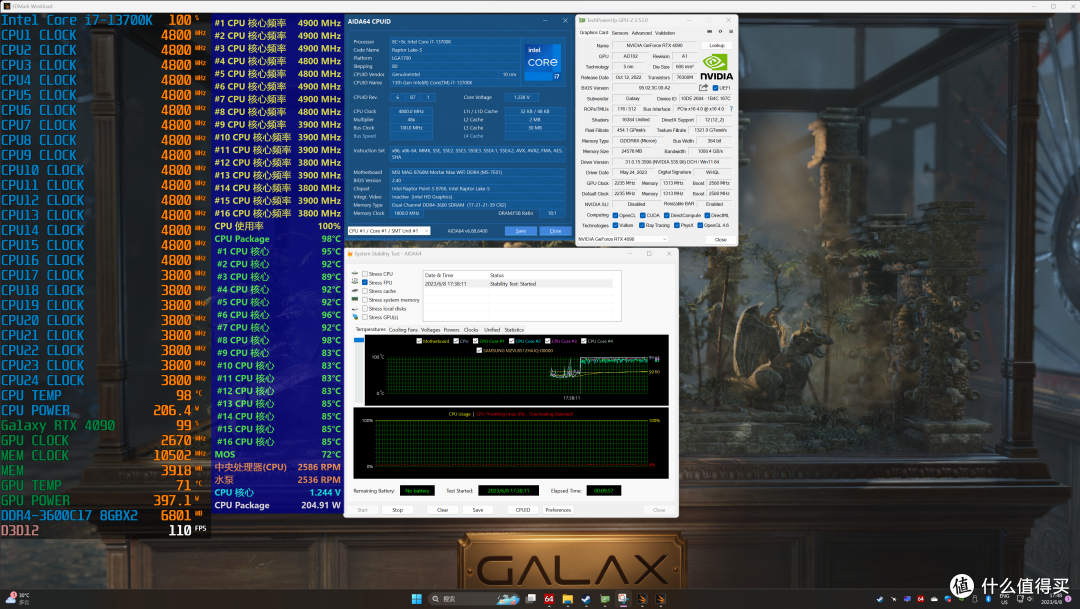Open File Explorer from the taskbar
Screen dimensions: 1080x609
[568, 599]
